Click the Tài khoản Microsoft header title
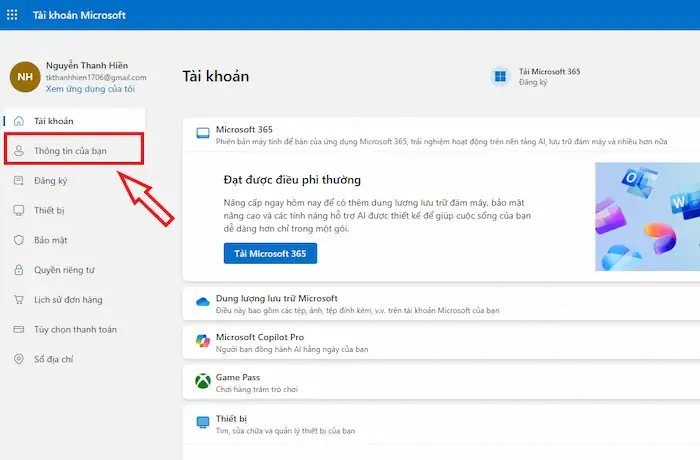Screen dimensions: 700x460 tap(79, 15)
